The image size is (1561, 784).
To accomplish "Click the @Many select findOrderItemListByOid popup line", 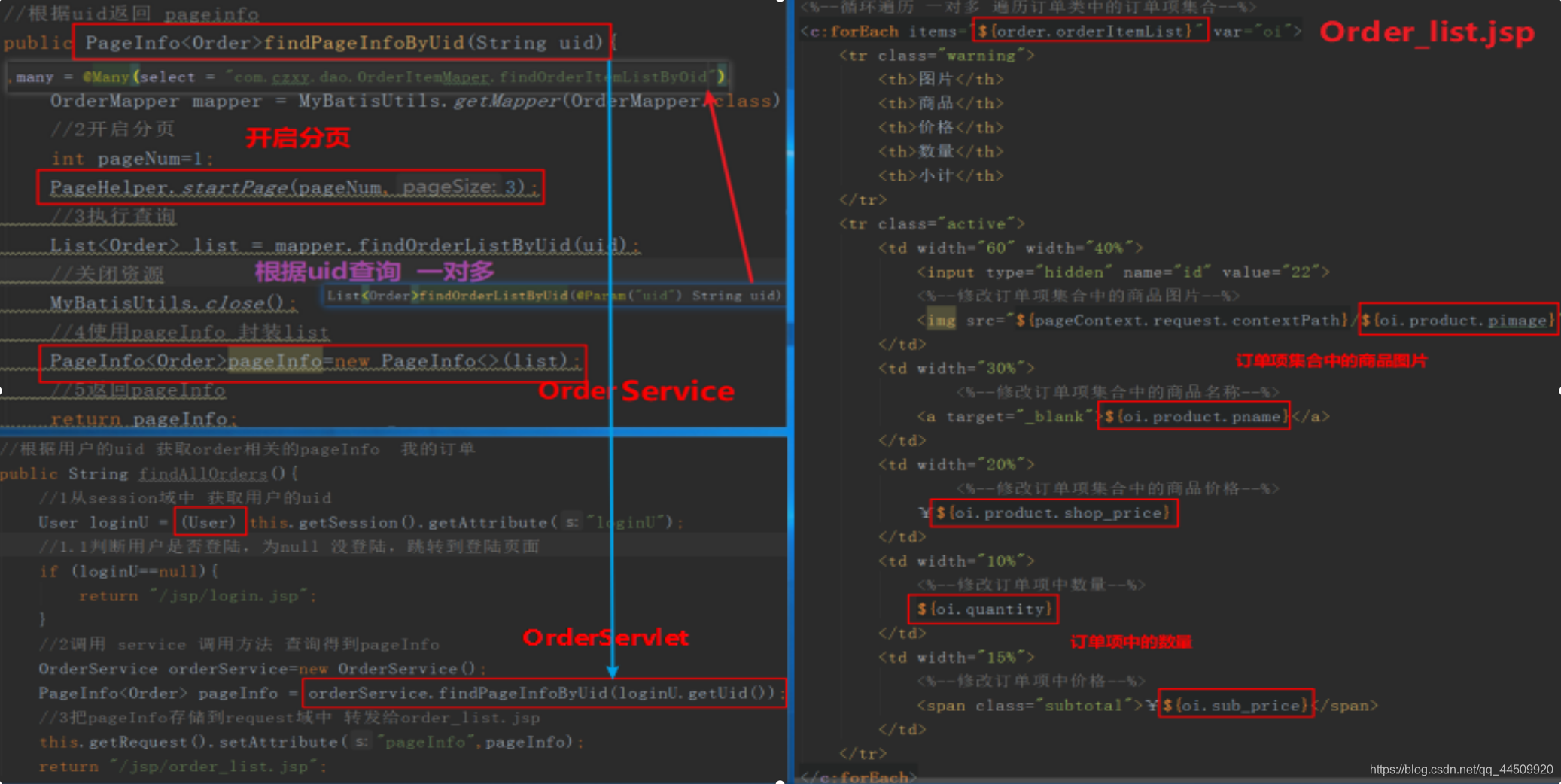I will (x=367, y=77).
